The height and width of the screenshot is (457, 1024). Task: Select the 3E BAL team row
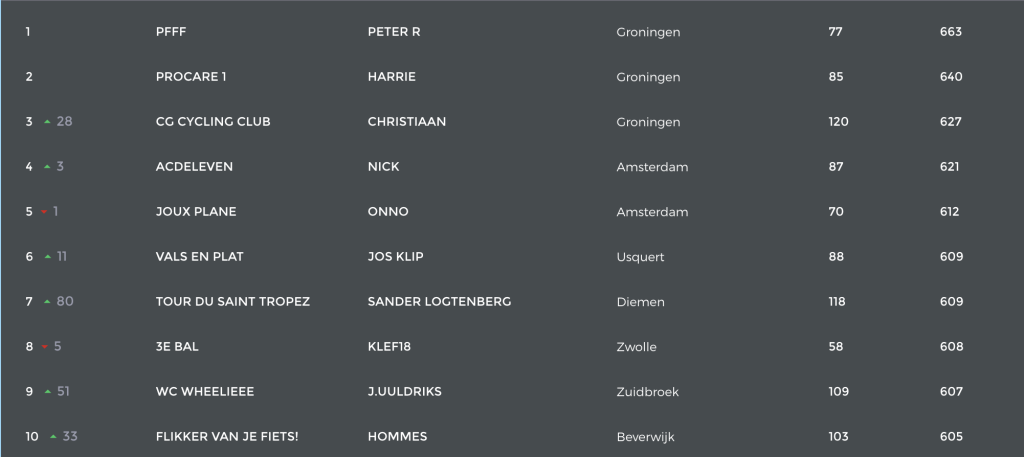pos(512,347)
